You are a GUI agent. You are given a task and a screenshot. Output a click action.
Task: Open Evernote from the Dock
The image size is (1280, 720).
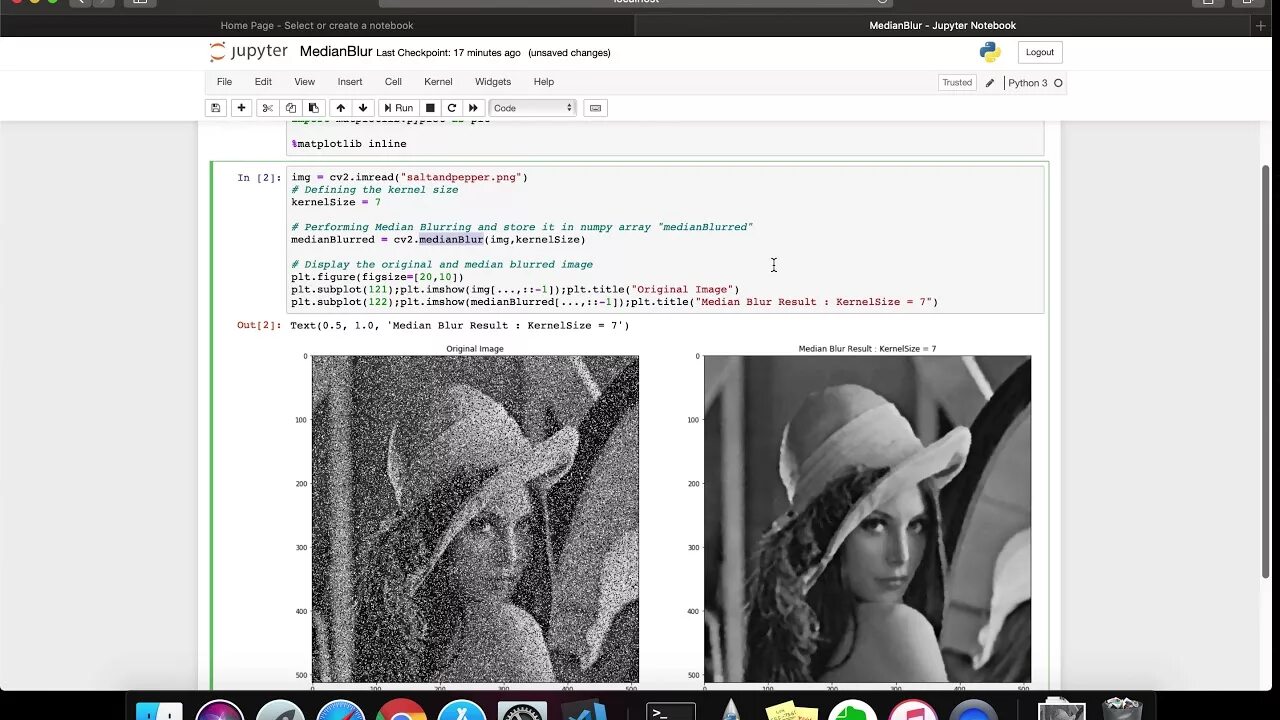[853, 710]
